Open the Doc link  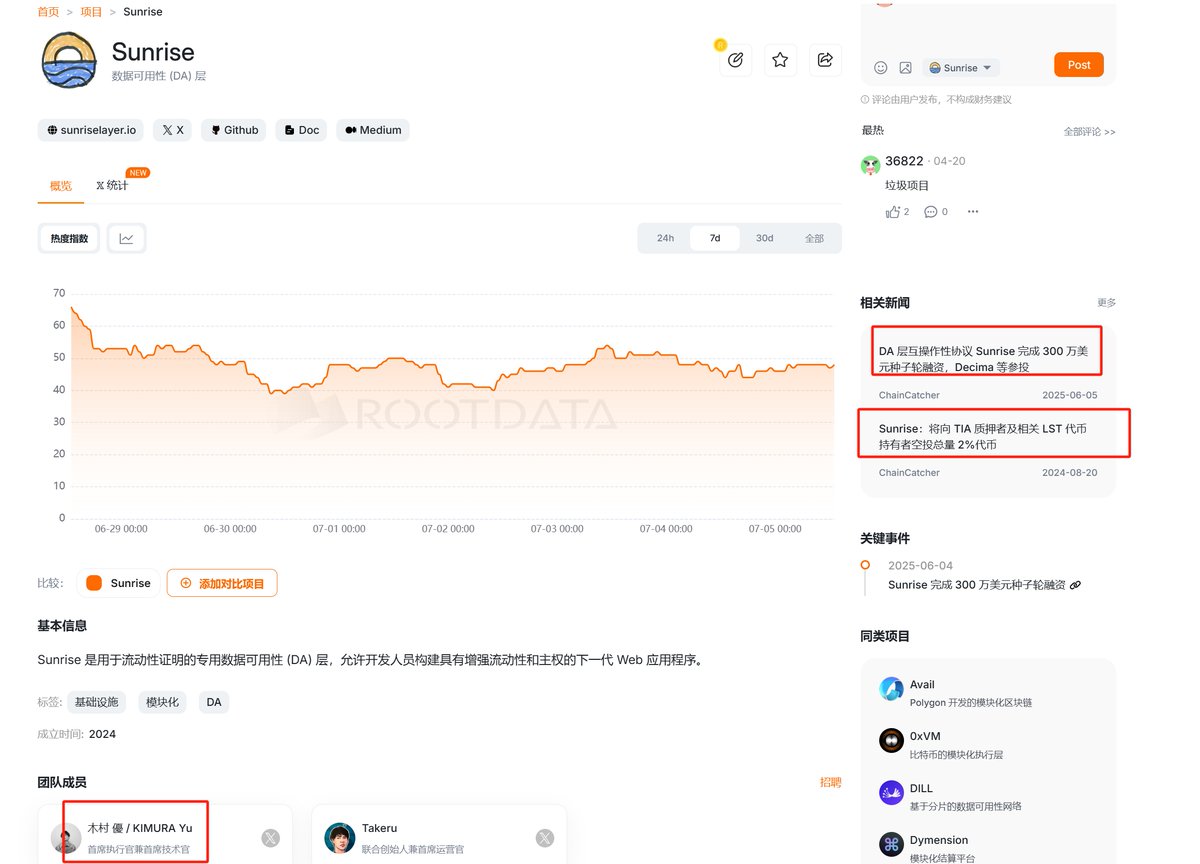click(x=301, y=130)
